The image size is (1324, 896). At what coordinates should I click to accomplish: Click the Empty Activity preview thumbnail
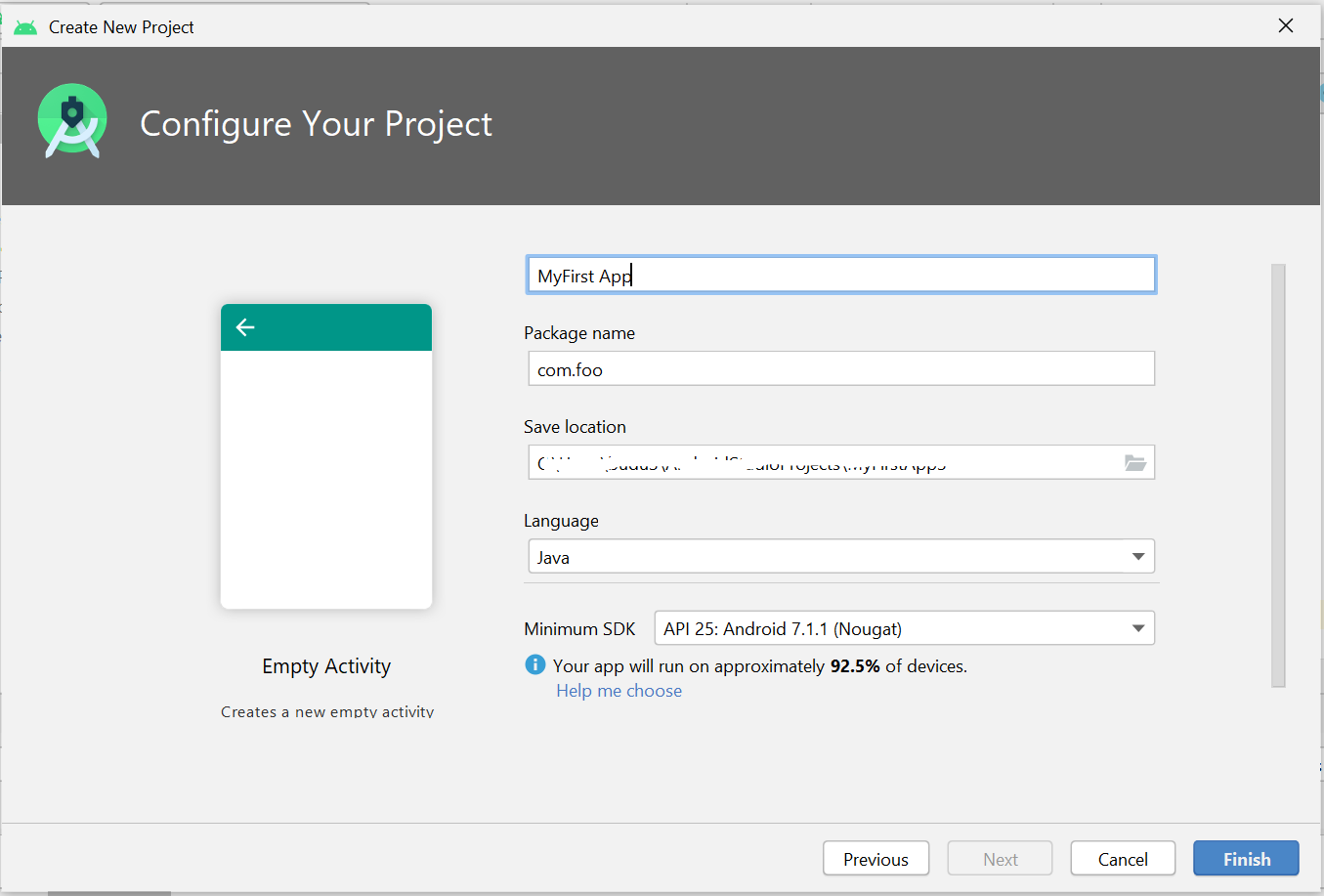coord(325,455)
